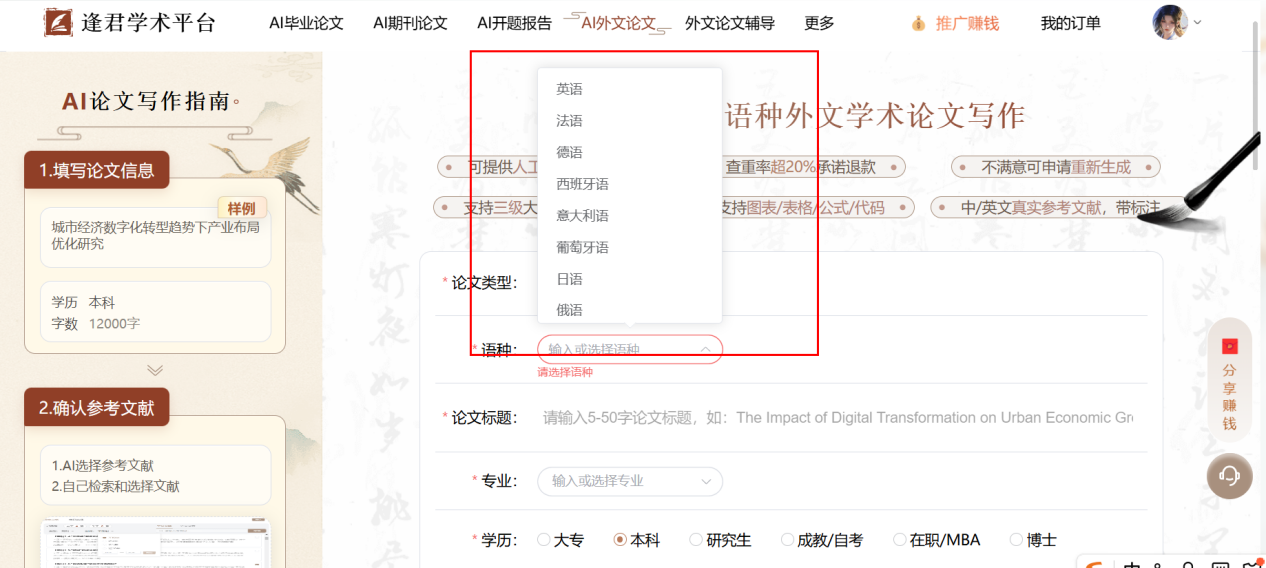This screenshot has height=568, width=1266.
Task: Click the 请选择语种 validation message
Action: click(565, 372)
